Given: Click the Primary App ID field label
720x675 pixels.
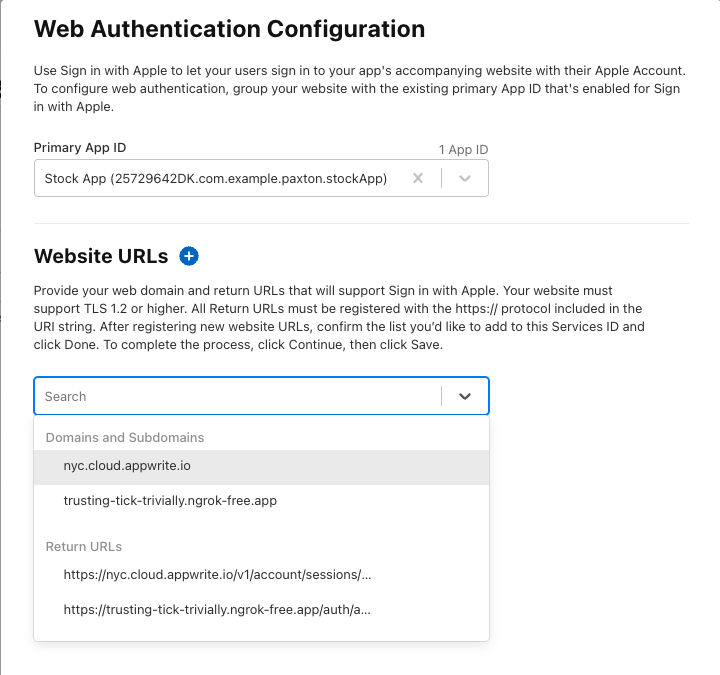Looking at the screenshot, I should click(x=80, y=148).
